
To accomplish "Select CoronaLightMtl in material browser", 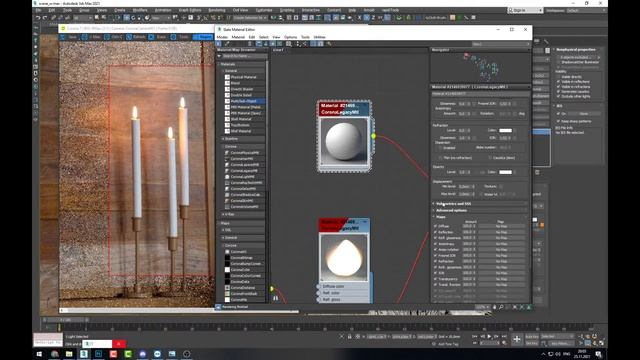I will click(244, 177).
